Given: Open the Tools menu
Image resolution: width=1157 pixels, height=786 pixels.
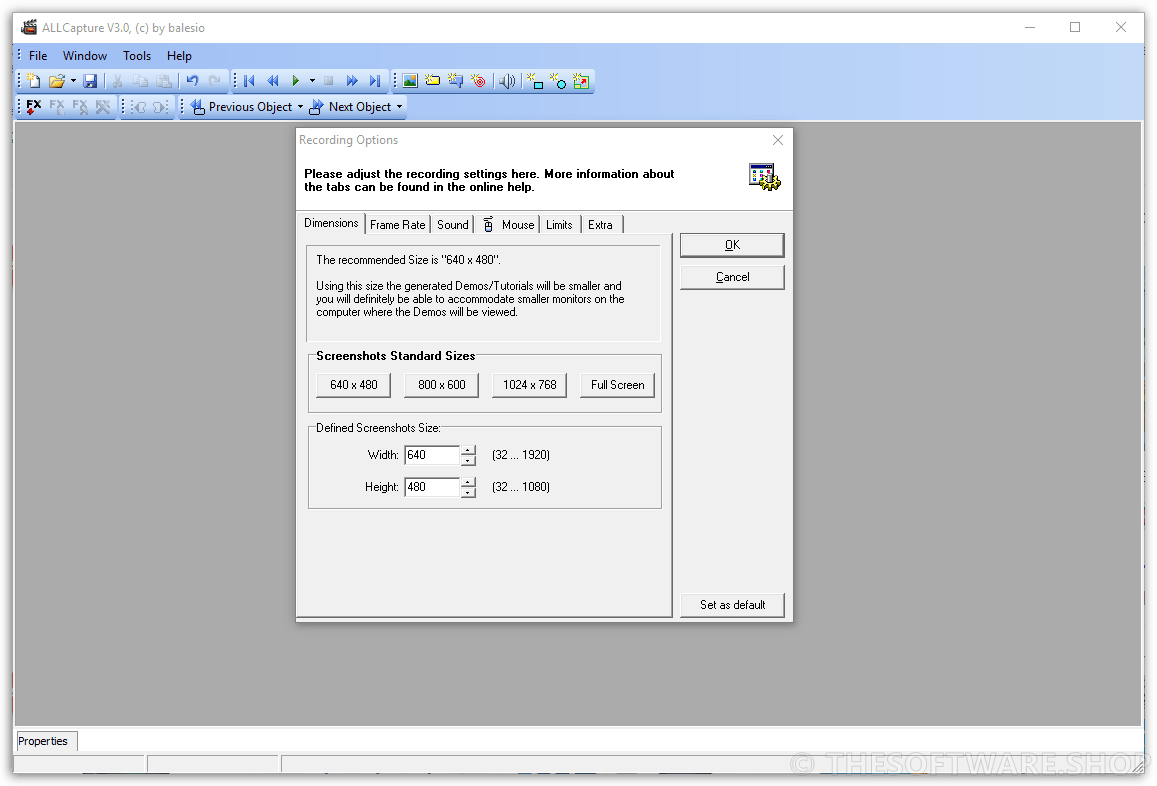Looking at the screenshot, I should 136,56.
